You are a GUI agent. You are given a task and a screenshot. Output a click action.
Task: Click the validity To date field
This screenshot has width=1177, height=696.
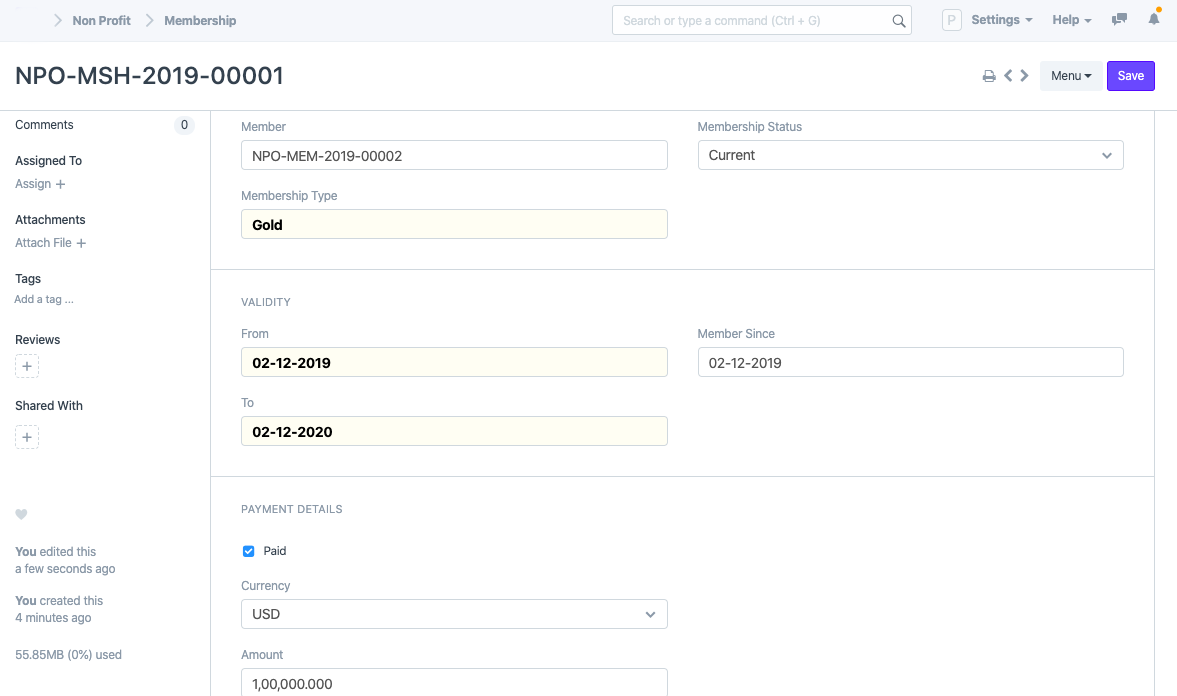tap(454, 432)
